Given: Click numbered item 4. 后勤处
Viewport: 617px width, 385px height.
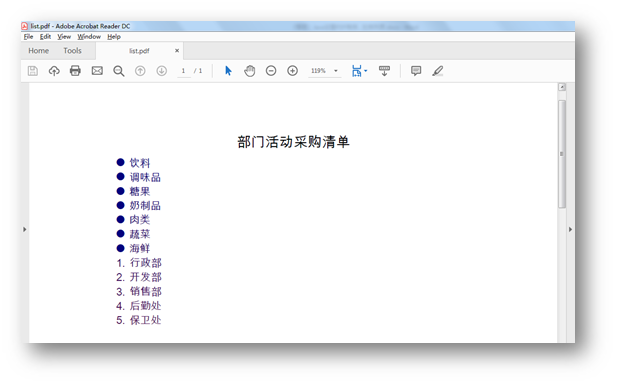Looking at the screenshot, I should tap(139, 305).
